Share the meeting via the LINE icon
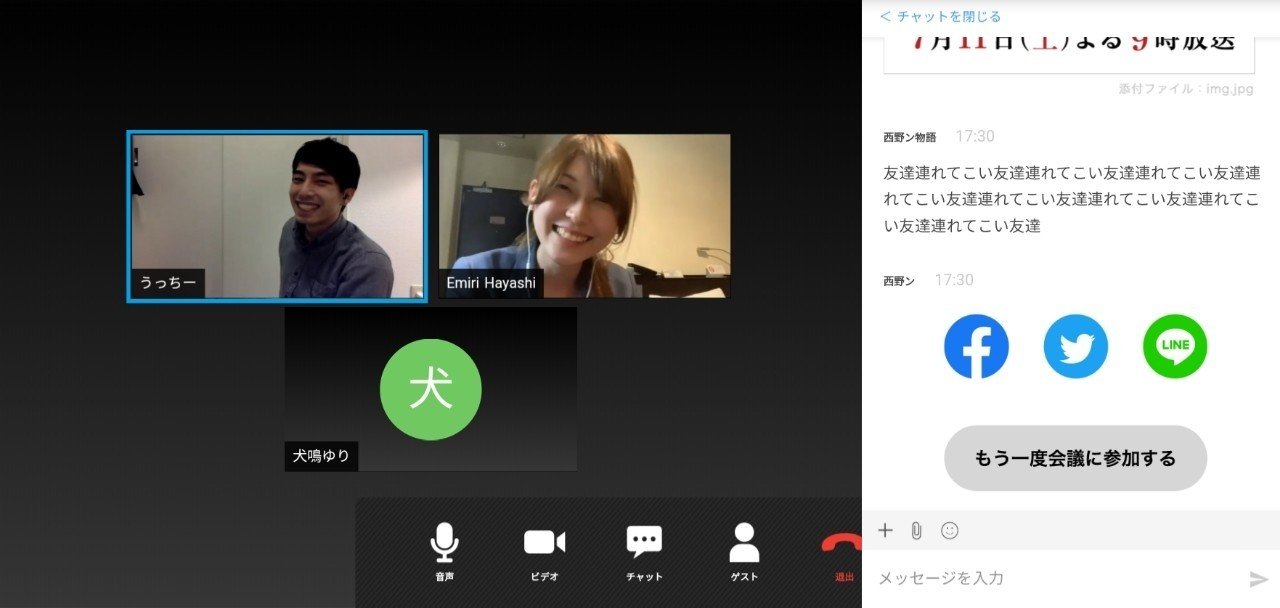Image resolution: width=1280 pixels, height=608 pixels. pos(1175,346)
